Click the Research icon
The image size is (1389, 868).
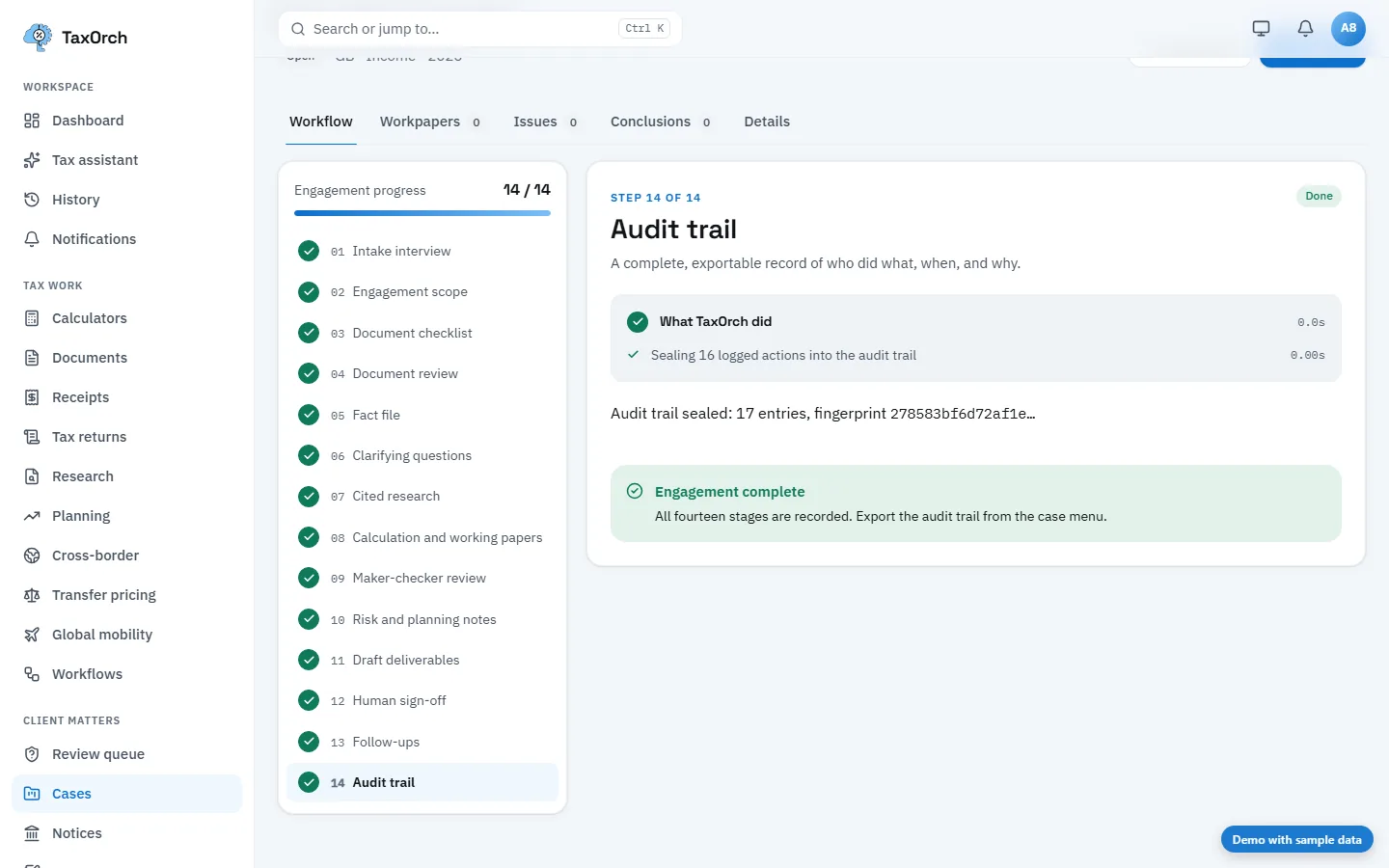32,476
